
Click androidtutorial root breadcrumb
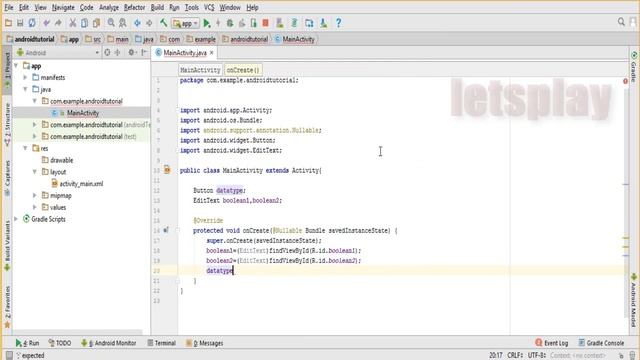click(31, 39)
